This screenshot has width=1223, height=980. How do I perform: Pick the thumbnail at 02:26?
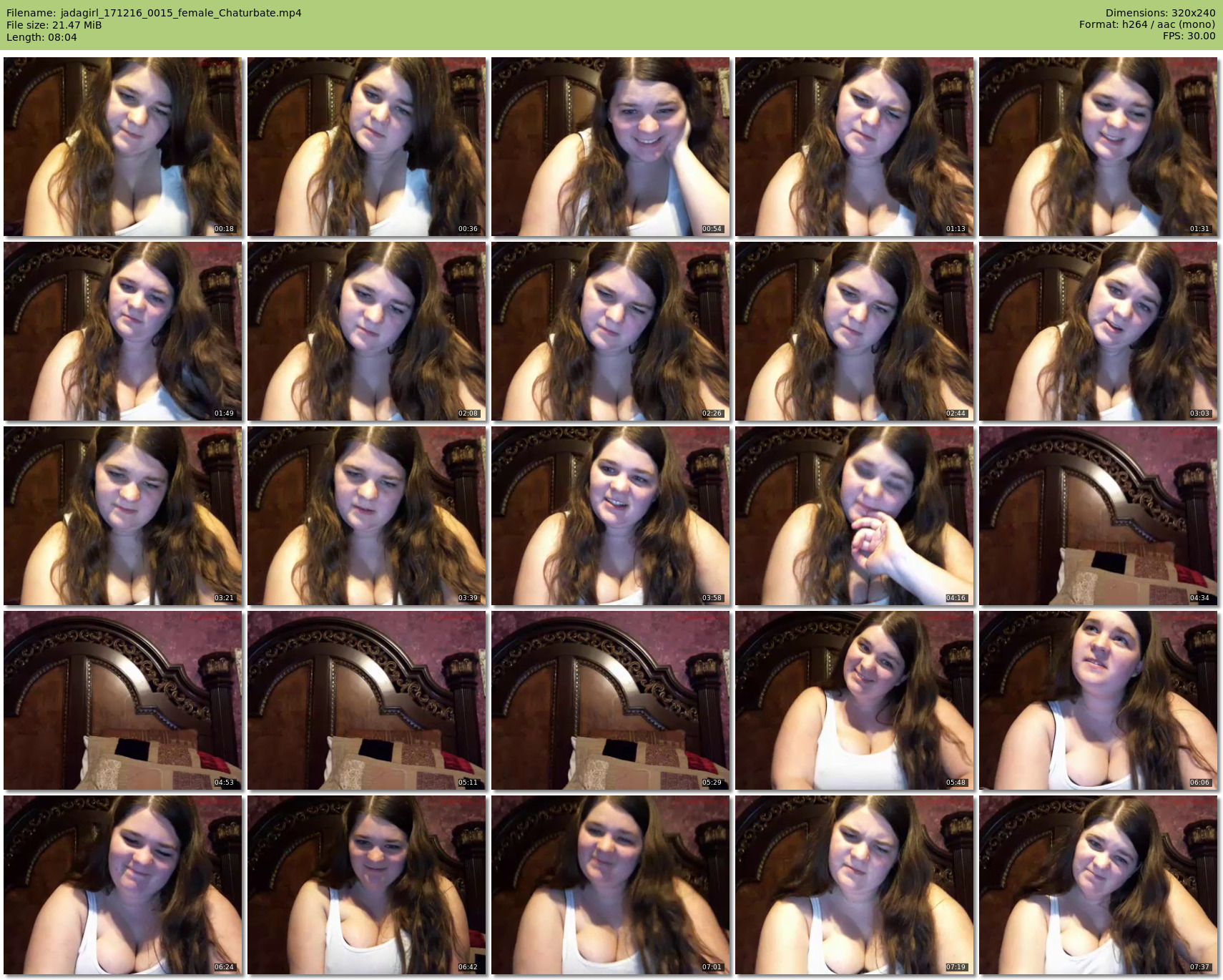click(611, 331)
